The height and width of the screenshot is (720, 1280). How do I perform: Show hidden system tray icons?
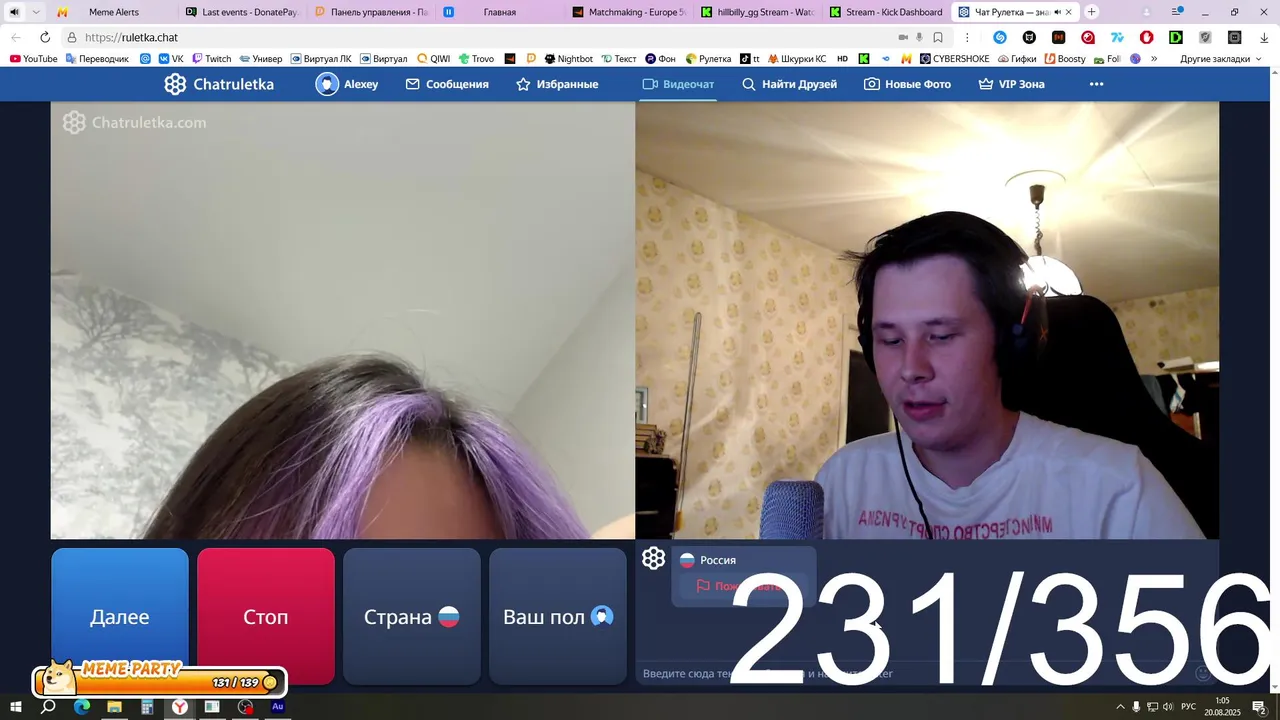(x=1120, y=707)
